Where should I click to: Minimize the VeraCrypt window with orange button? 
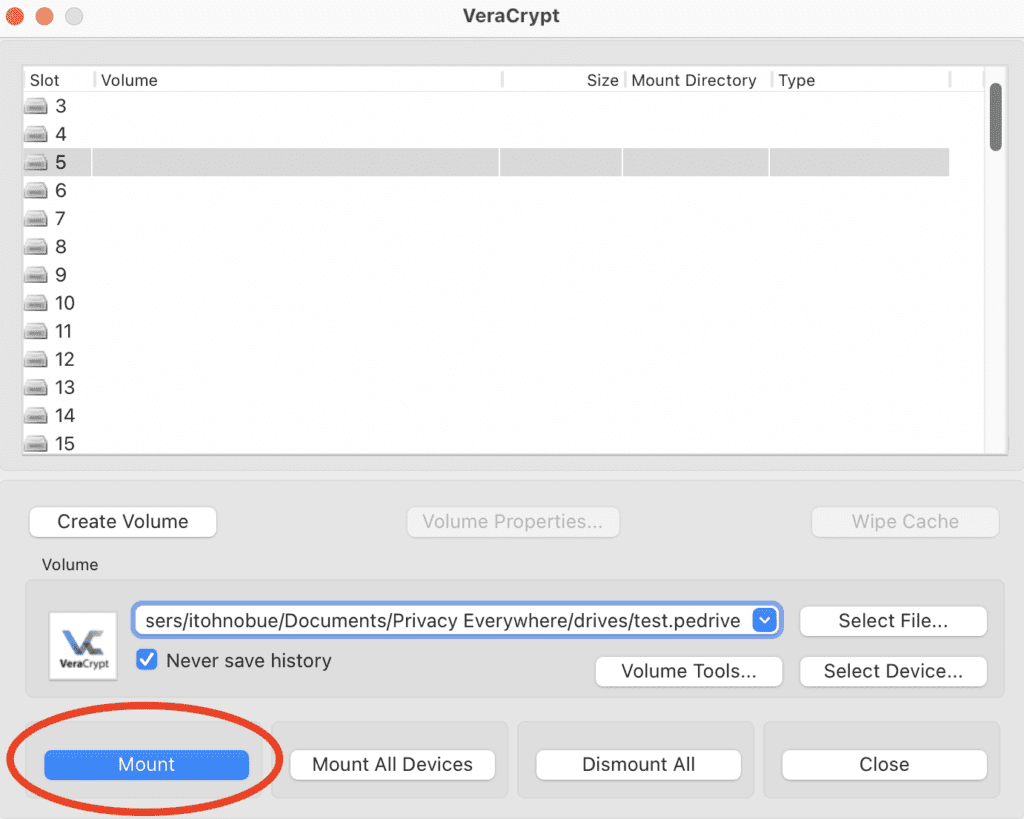click(44, 16)
